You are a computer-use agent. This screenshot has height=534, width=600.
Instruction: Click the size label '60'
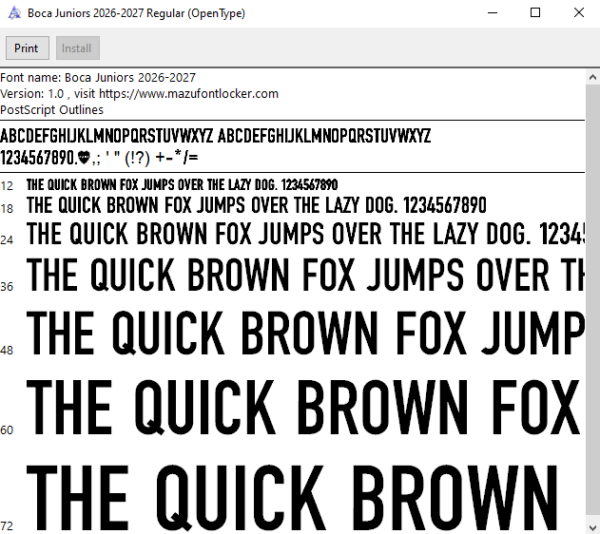point(7,430)
